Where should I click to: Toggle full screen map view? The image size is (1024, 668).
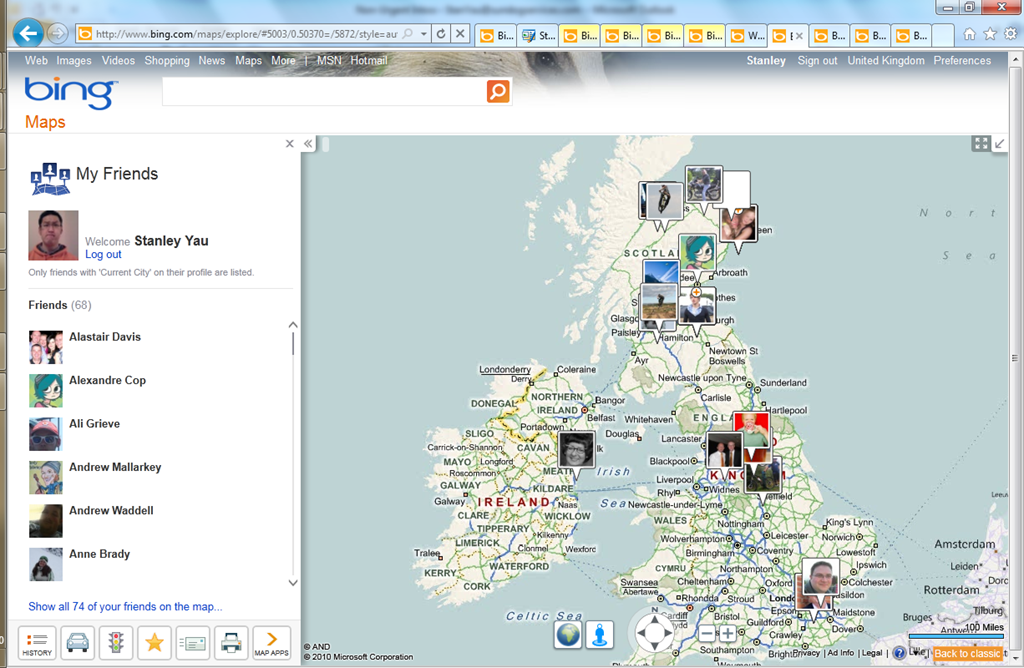(x=981, y=144)
